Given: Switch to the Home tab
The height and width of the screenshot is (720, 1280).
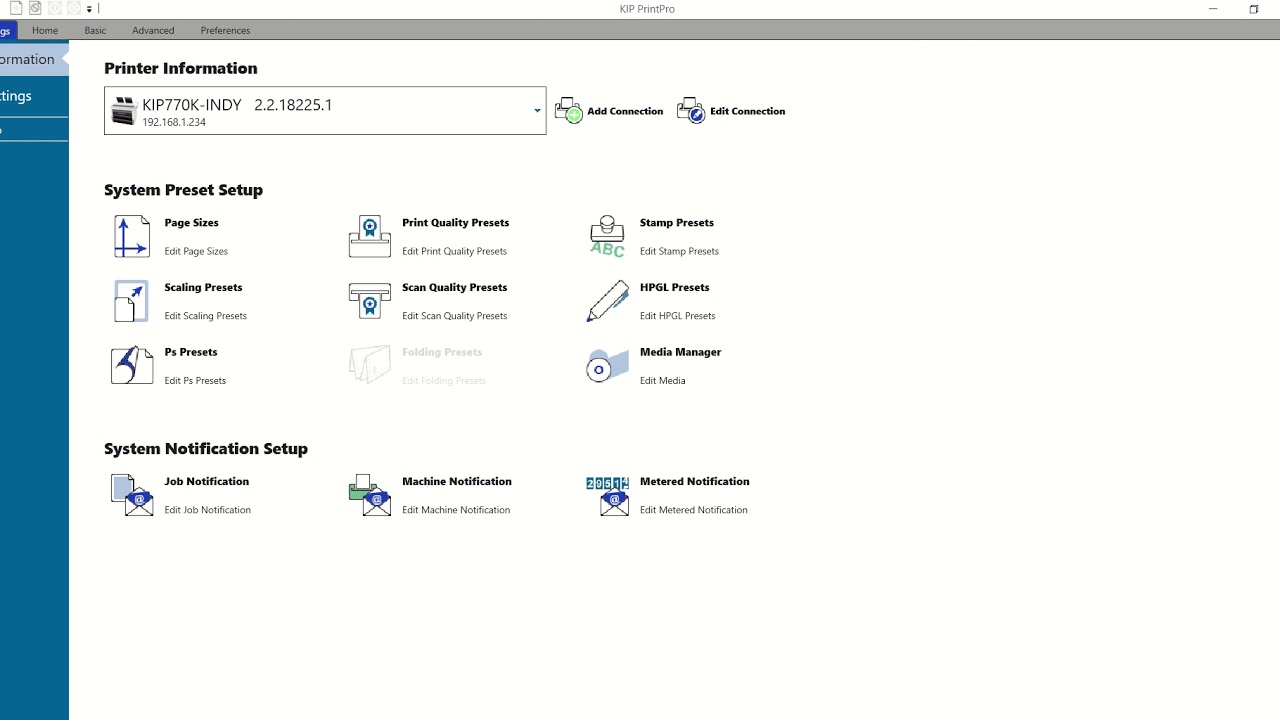Looking at the screenshot, I should point(45,30).
